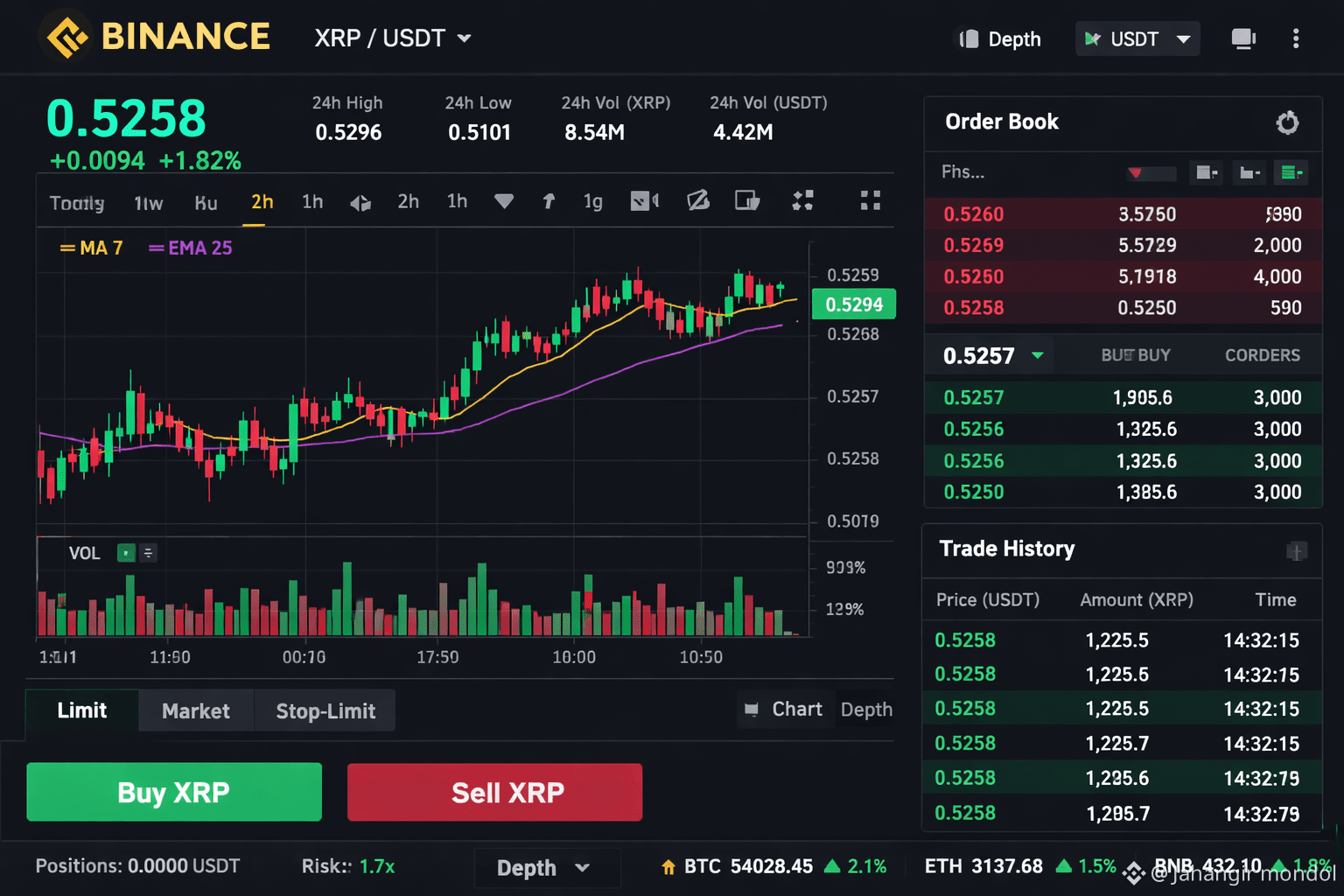
Task: Click the green Buy XRP button
Action: [x=174, y=792]
